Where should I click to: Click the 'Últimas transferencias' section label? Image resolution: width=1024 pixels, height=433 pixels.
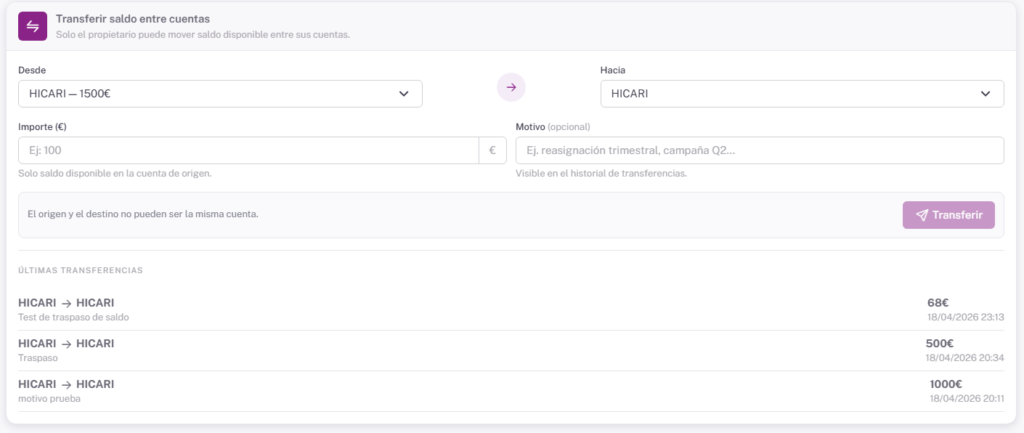[81, 271]
